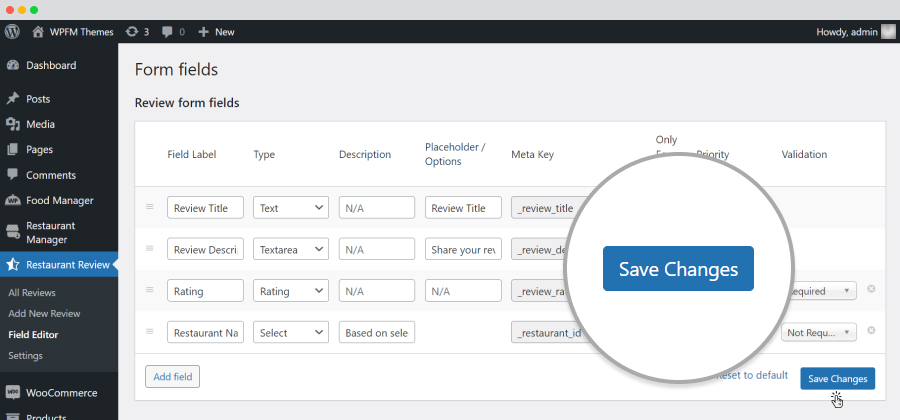Open the Food Manager menu
Image resolution: width=900 pixels, height=420 pixels.
[x=59, y=200]
